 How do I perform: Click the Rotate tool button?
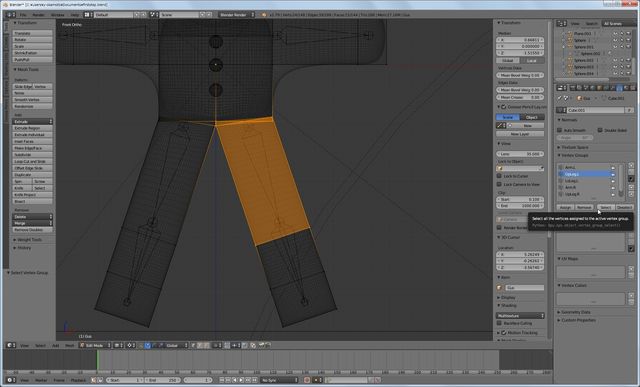[x=32, y=40]
